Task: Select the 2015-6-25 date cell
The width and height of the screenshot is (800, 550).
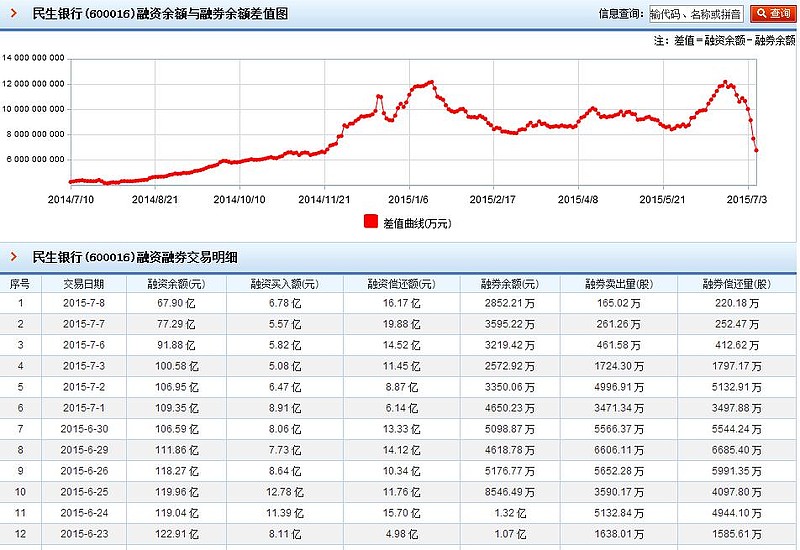Action: 84,492
